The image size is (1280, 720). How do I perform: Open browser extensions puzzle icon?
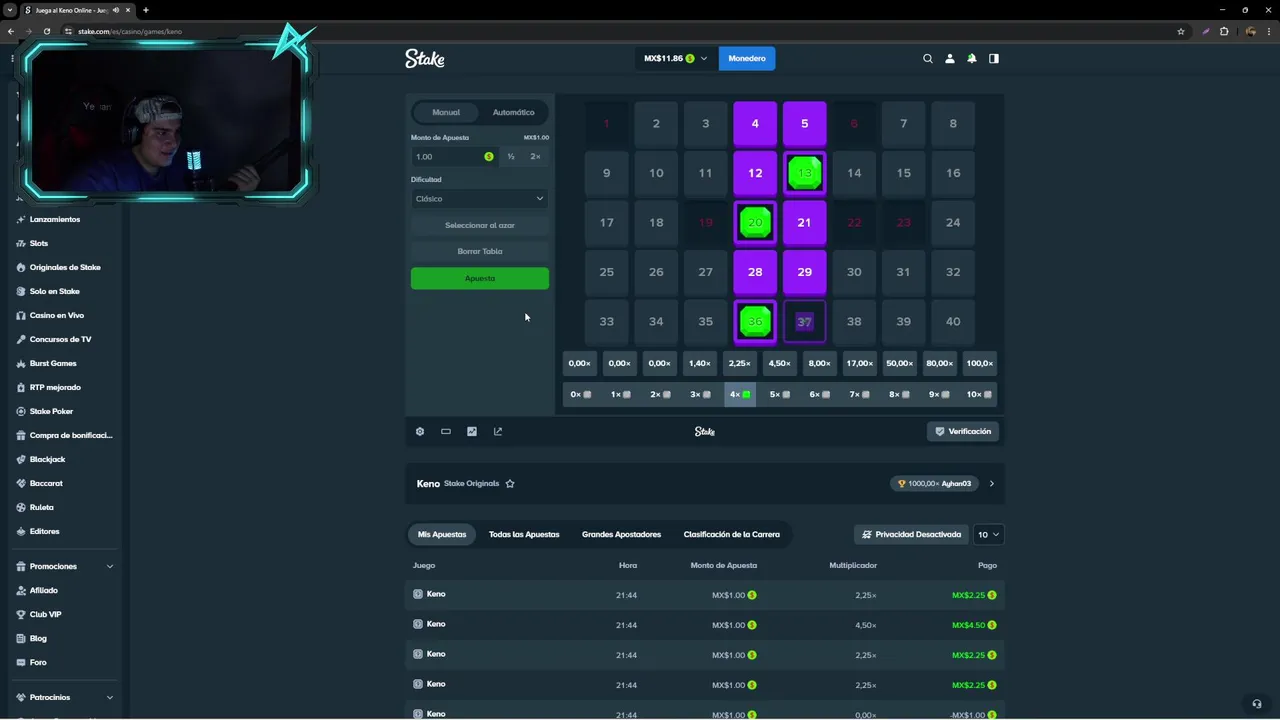[x=1224, y=31]
